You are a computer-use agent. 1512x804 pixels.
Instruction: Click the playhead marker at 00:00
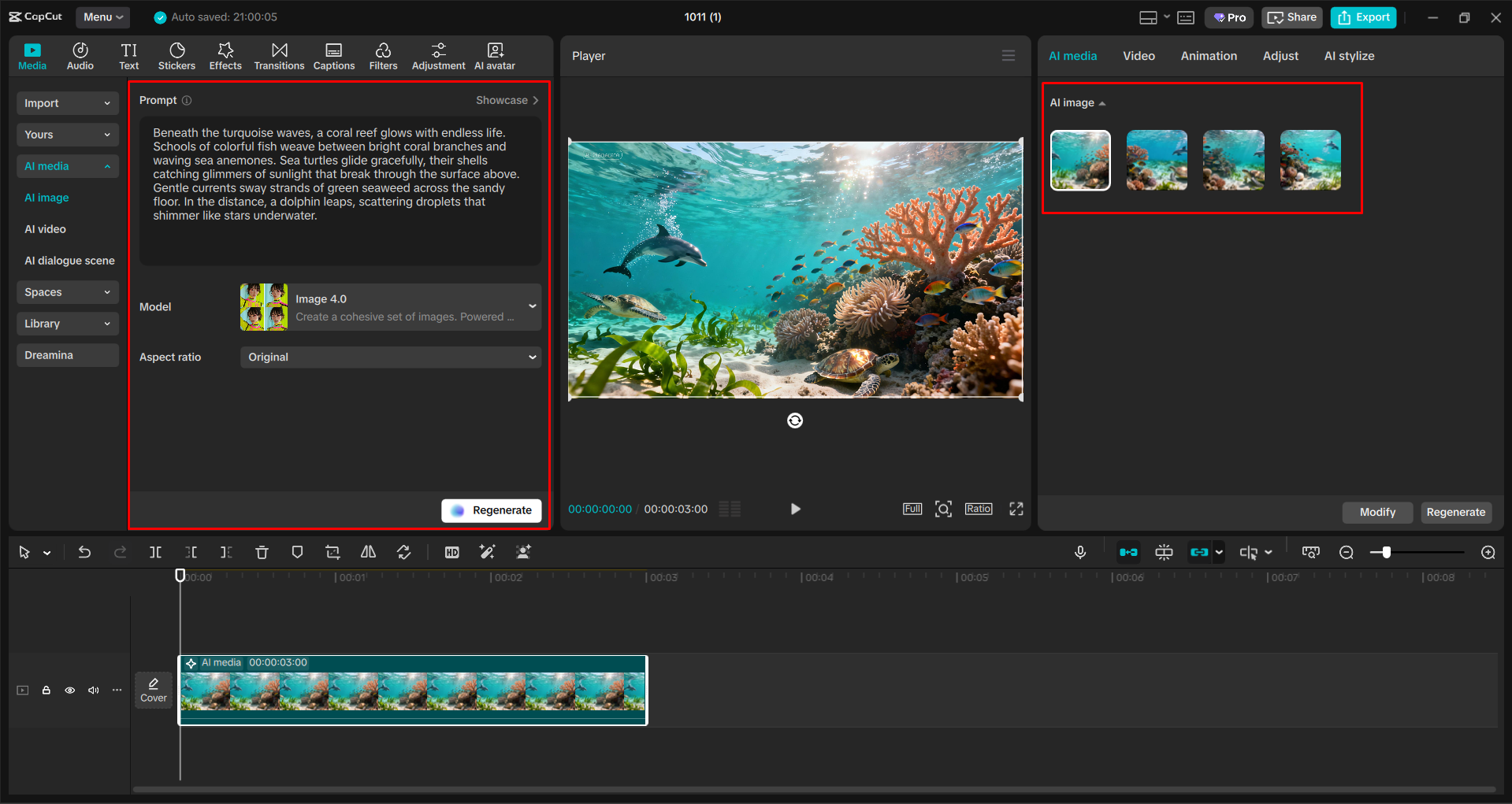pyautogui.click(x=180, y=576)
